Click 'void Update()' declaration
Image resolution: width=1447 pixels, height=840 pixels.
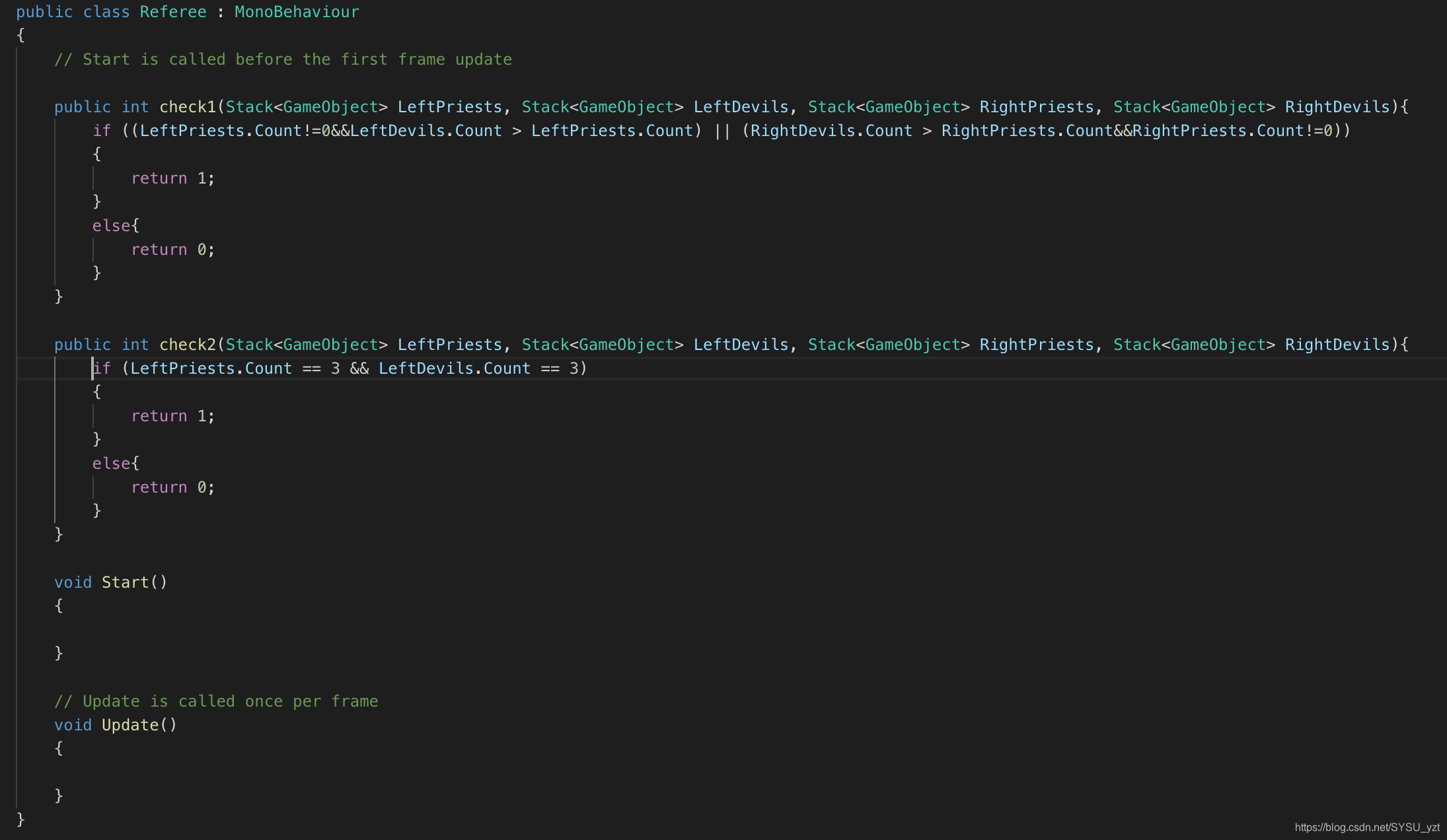pyautogui.click(x=116, y=725)
